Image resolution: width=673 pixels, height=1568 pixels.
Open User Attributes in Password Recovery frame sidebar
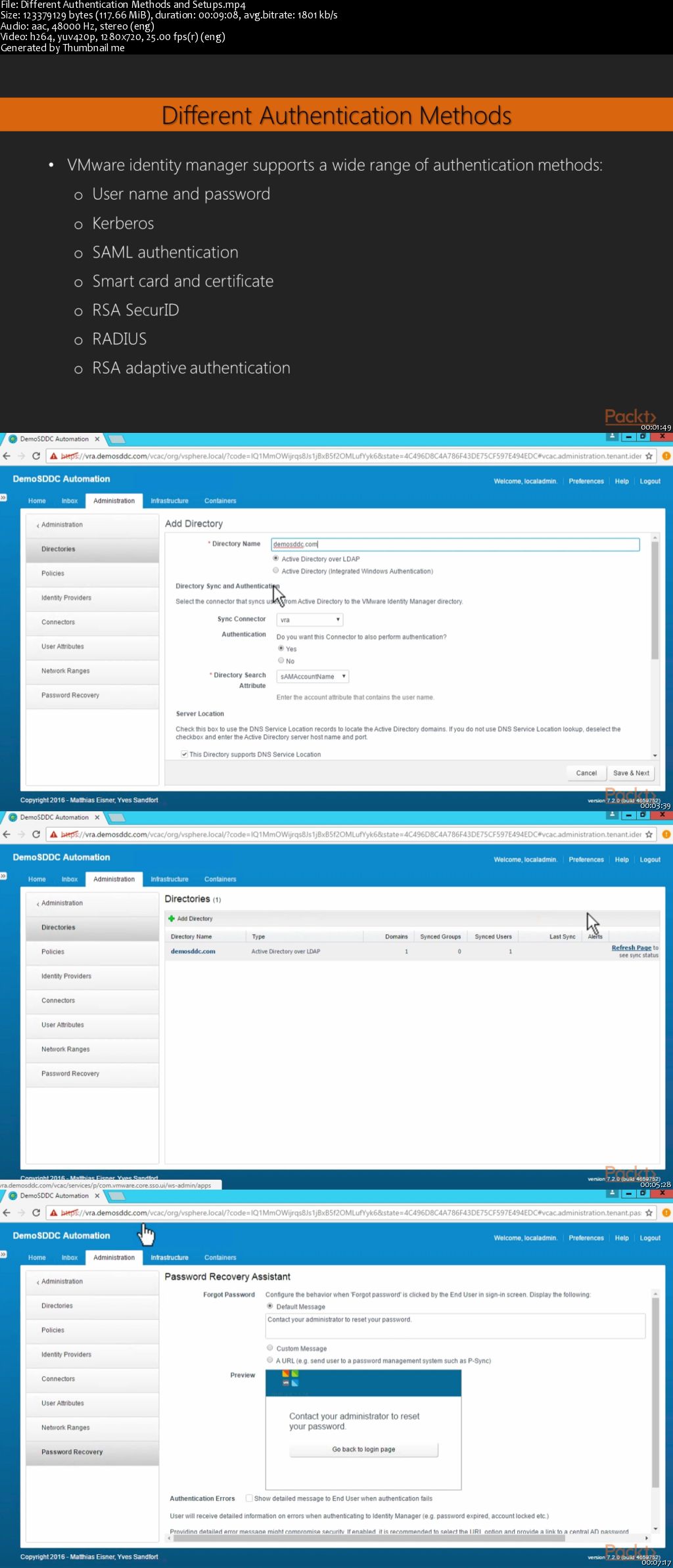point(93,1403)
